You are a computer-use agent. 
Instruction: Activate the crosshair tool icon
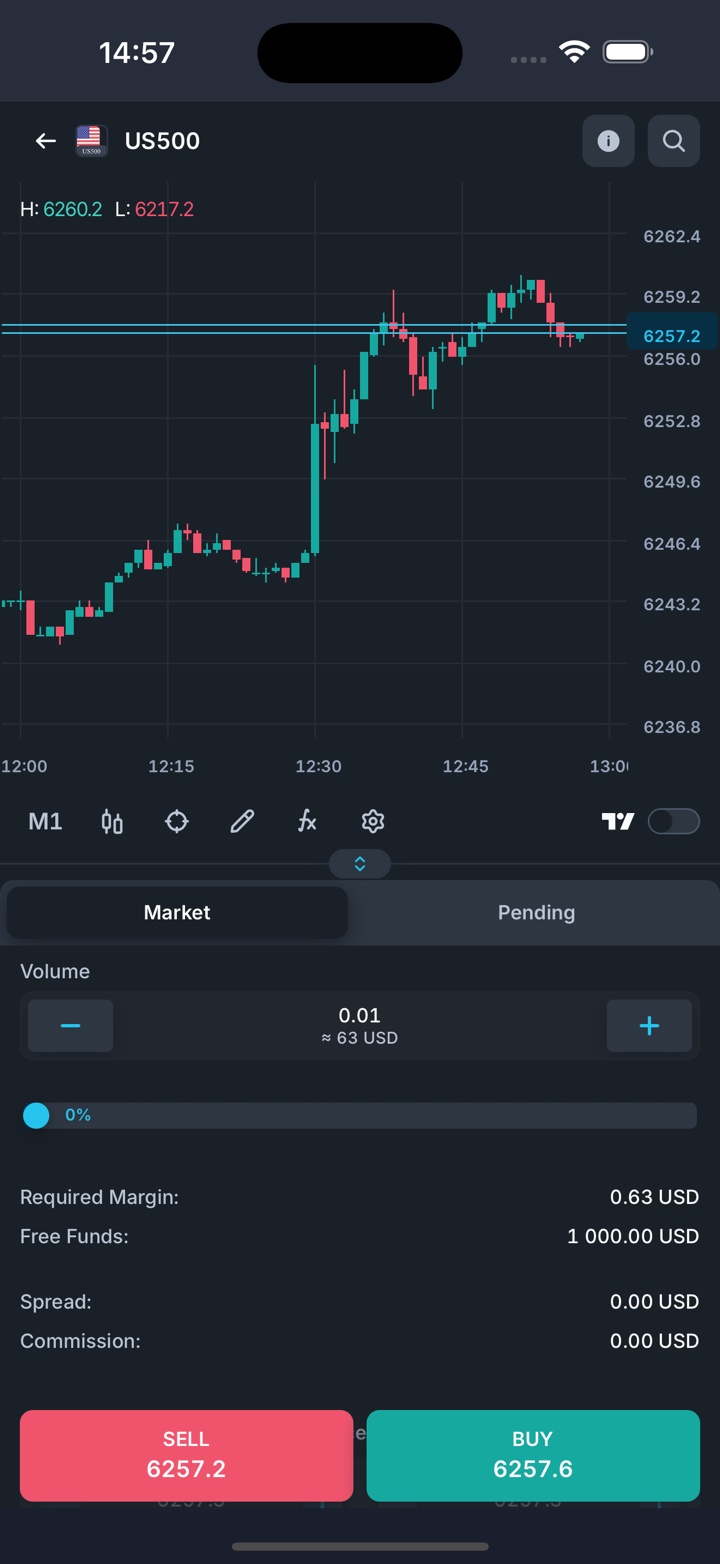click(177, 822)
